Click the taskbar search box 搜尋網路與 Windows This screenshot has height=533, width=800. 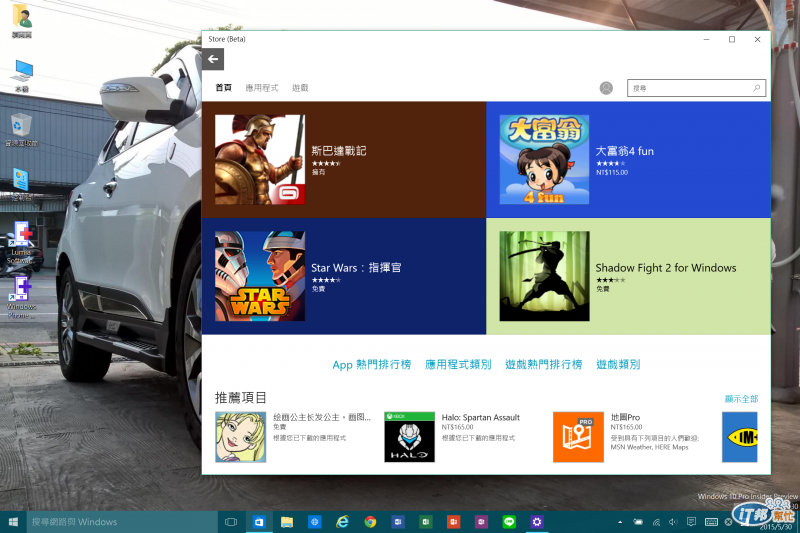(122, 522)
